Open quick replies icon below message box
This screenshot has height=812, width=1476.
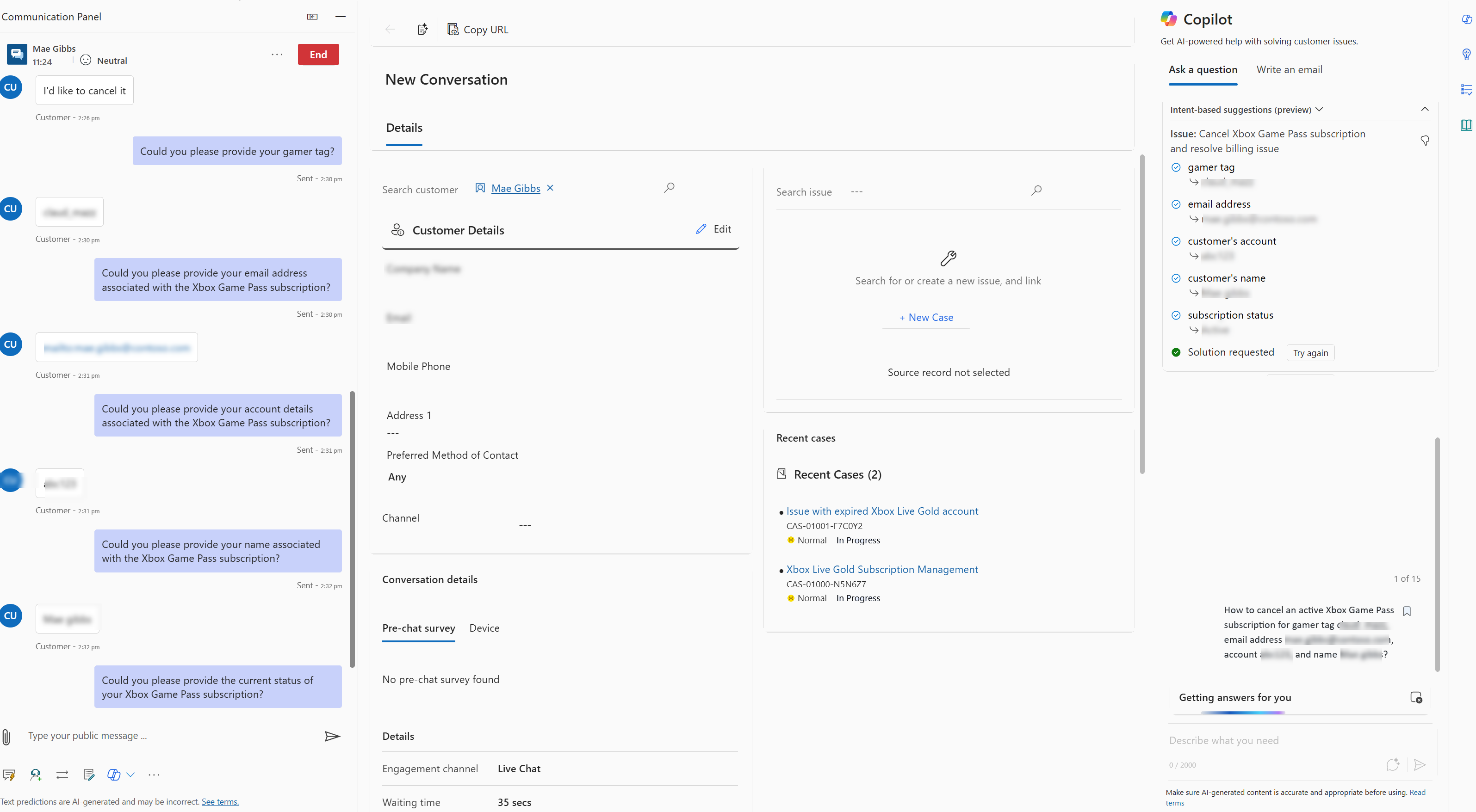pyautogui.click(x=9, y=775)
